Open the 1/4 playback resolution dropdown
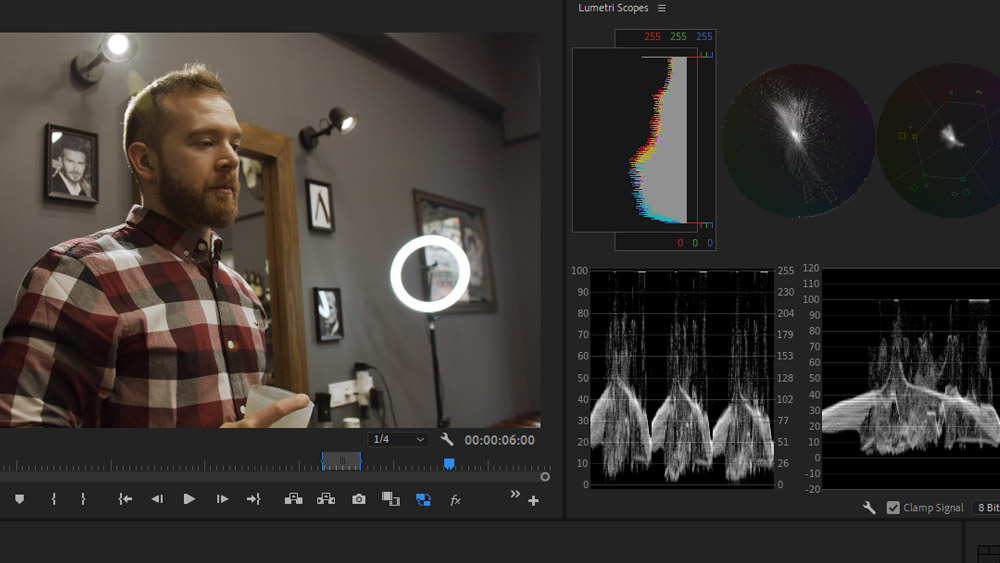Image resolution: width=1000 pixels, height=563 pixels. pos(398,440)
